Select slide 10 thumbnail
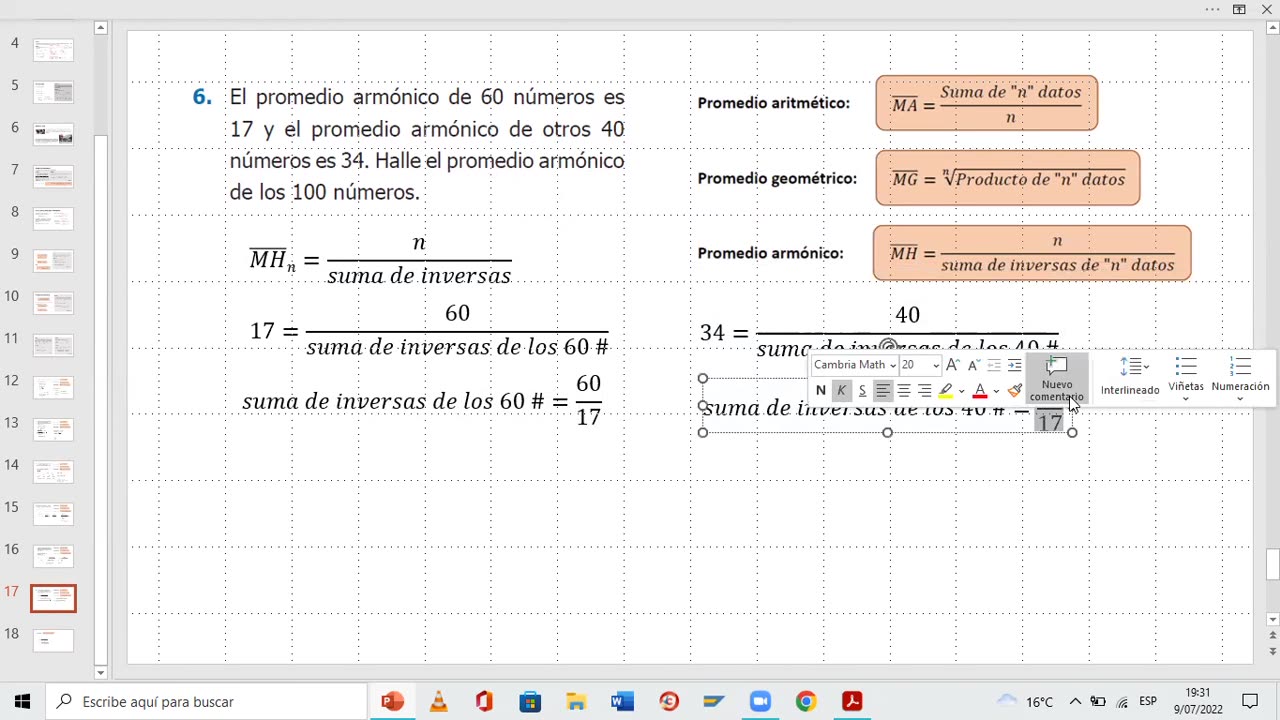This screenshot has height=720, width=1280. click(x=54, y=303)
